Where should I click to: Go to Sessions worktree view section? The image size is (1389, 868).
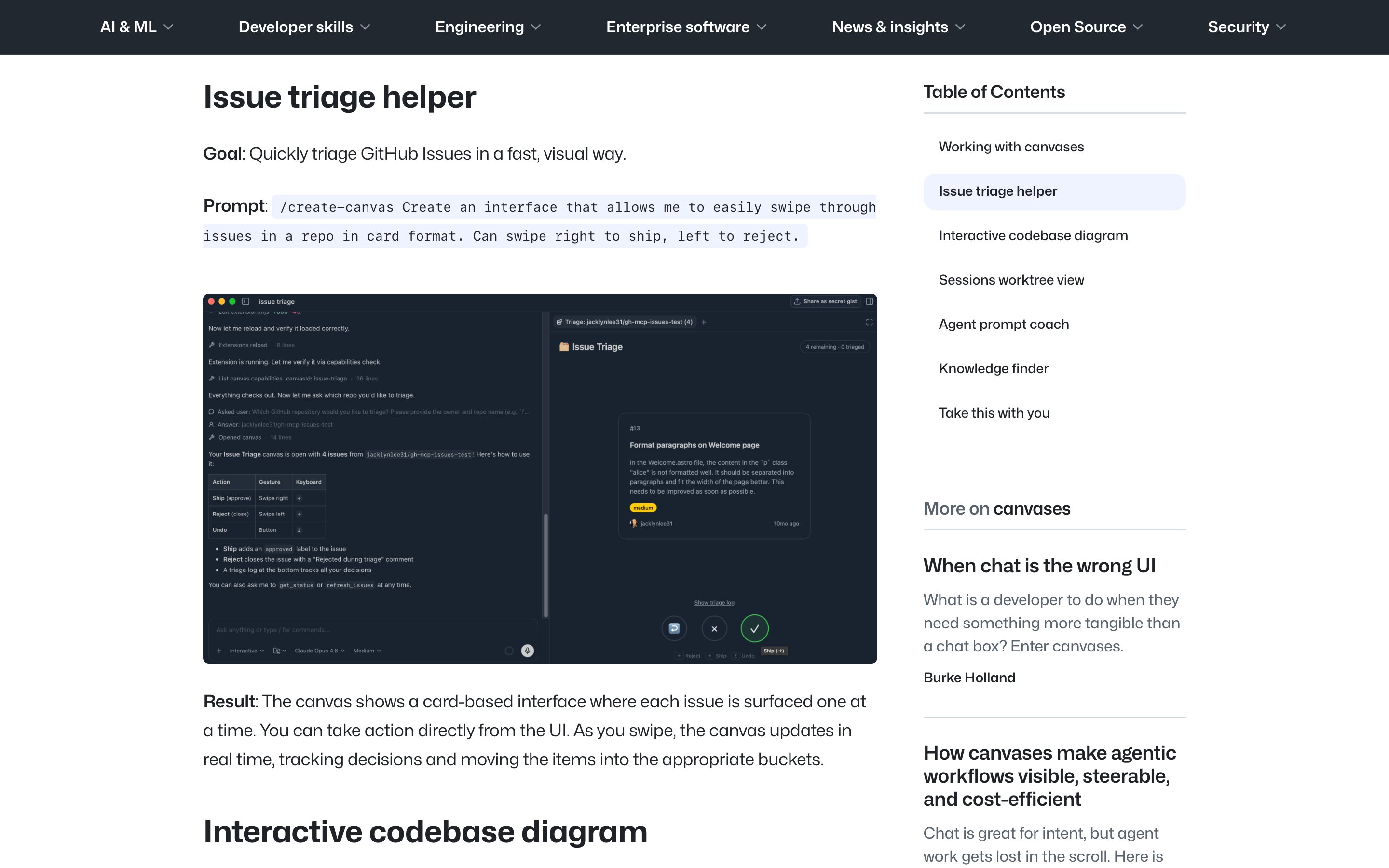click(1011, 280)
